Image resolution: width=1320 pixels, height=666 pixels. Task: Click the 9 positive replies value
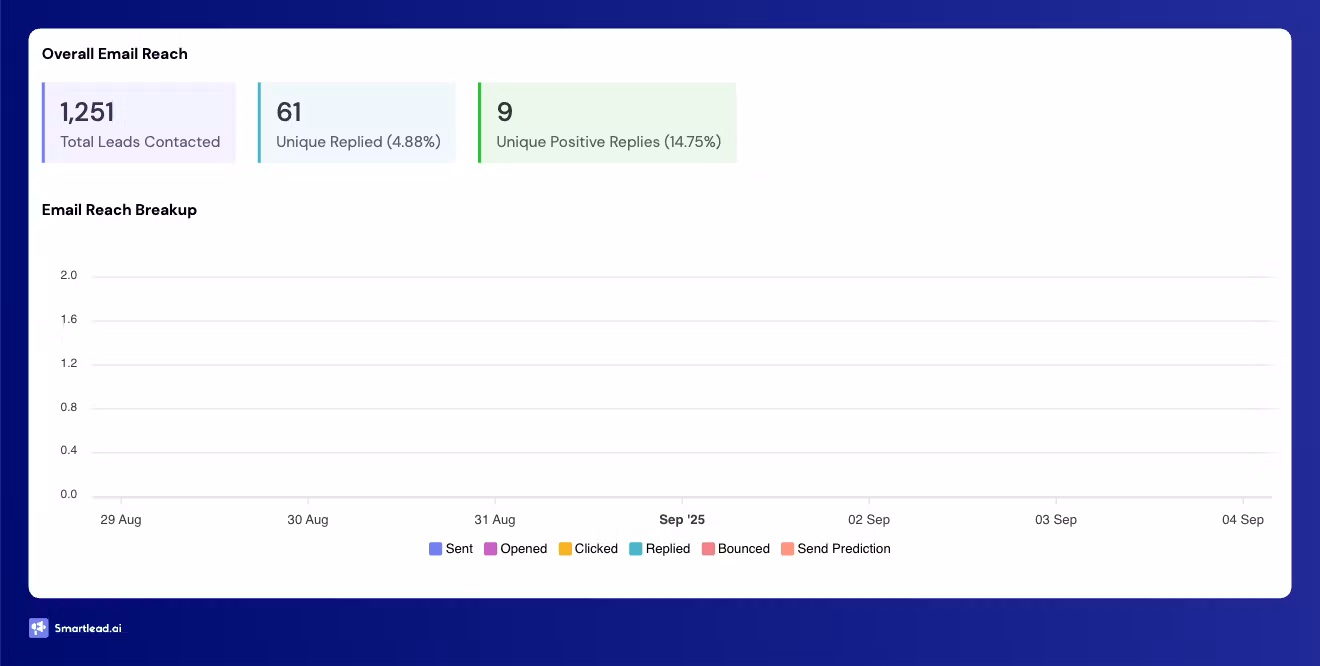tap(505, 112)
